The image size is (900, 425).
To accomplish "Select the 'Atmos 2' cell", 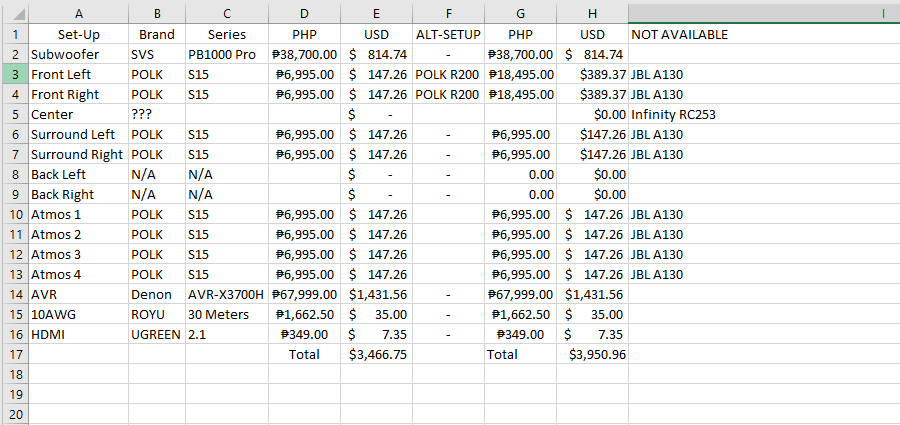I will click(x=79, y=234).
